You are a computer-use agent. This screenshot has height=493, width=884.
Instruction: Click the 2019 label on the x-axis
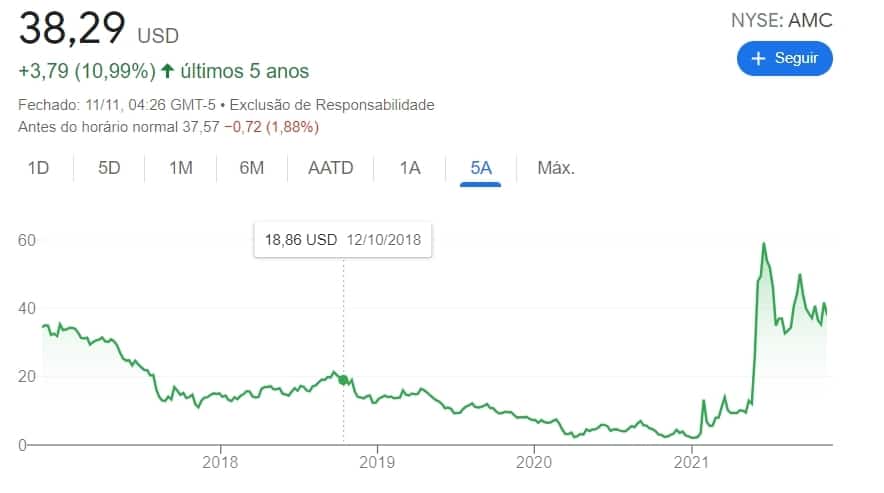pos(377,463)
